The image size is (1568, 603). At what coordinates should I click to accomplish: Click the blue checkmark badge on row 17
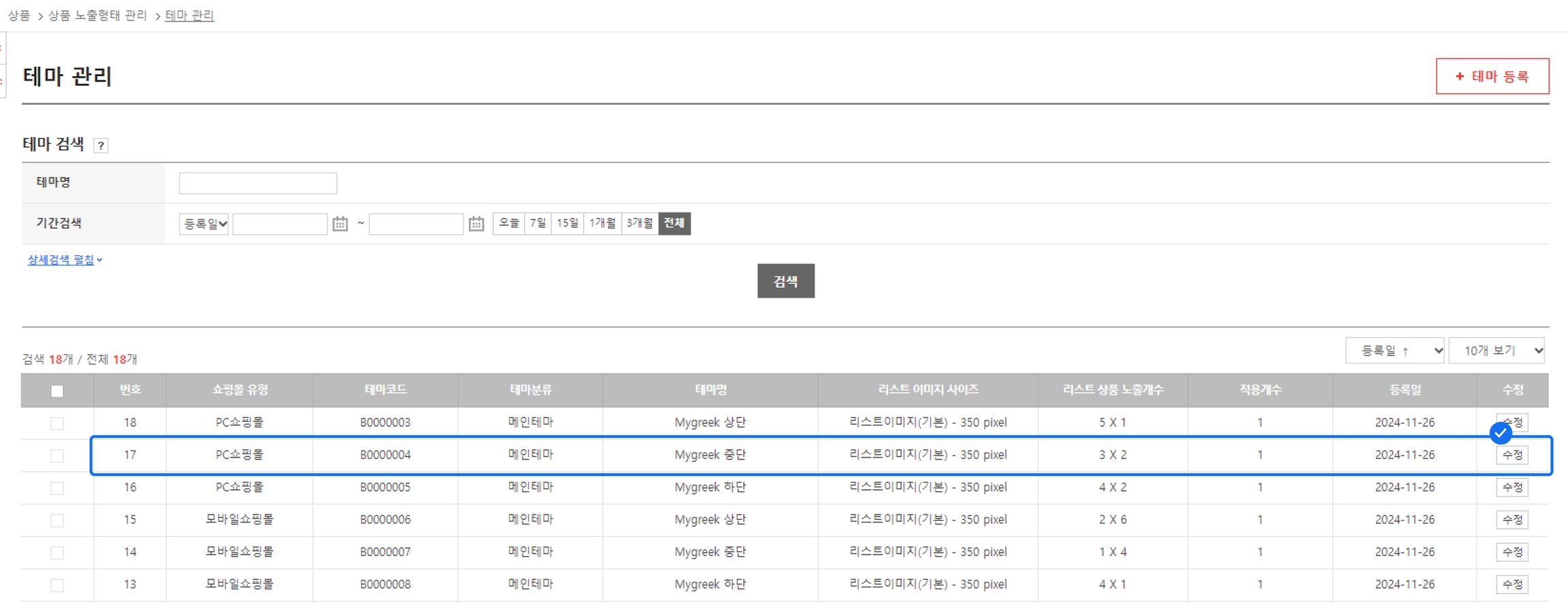(x=1500, y=433)
